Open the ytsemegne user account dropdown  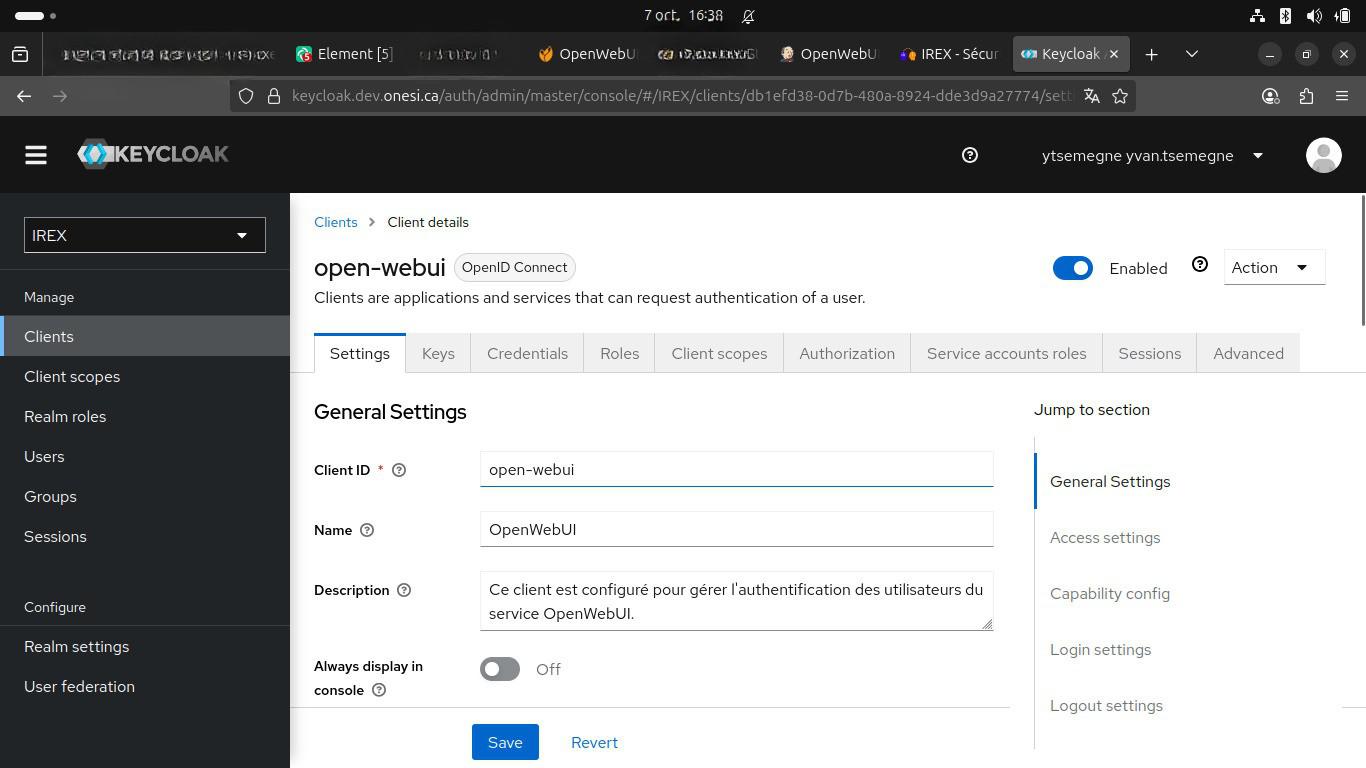coord(1151,156)
